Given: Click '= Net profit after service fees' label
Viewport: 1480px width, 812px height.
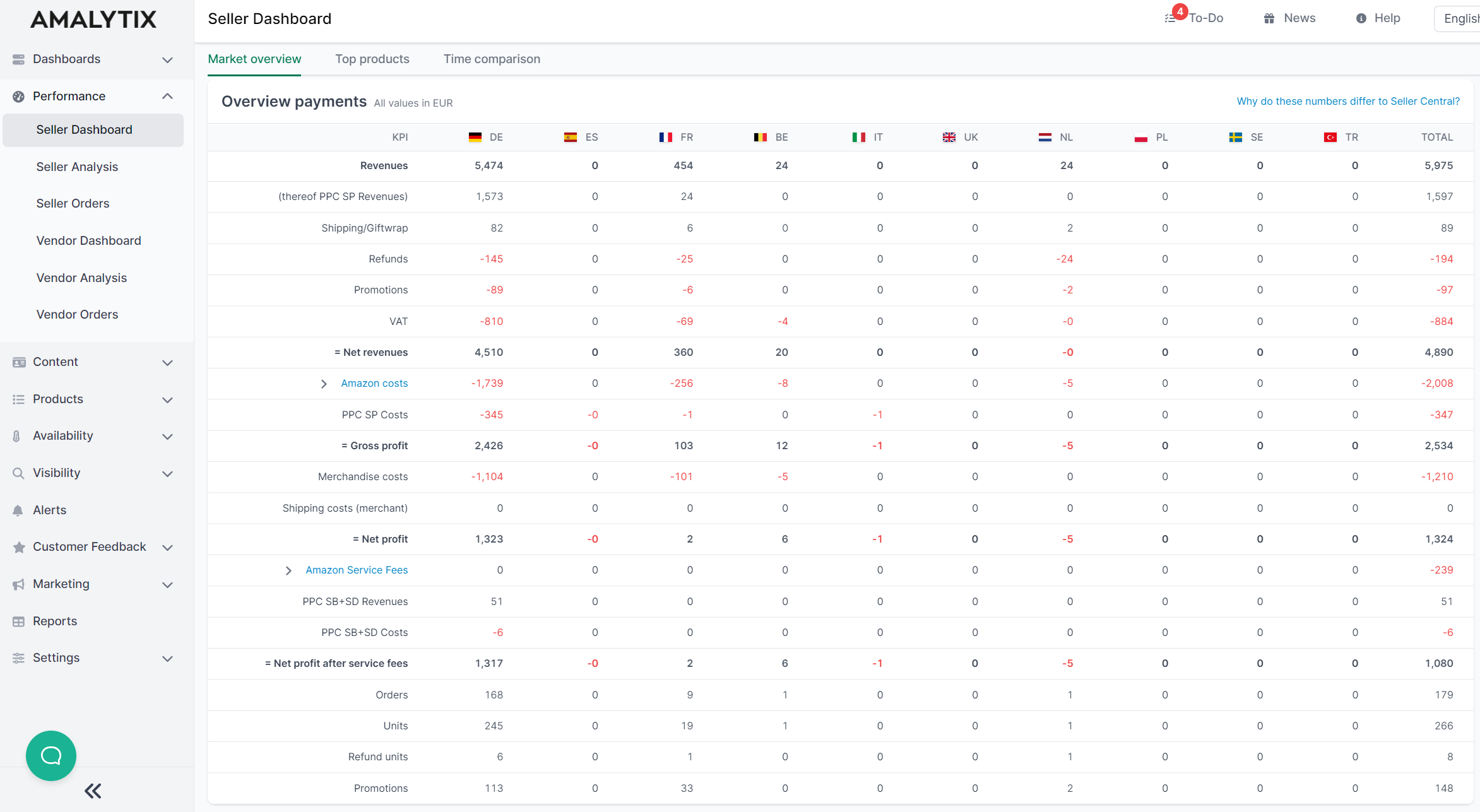Looking at the screenshot, I should (x=336, y=663).
